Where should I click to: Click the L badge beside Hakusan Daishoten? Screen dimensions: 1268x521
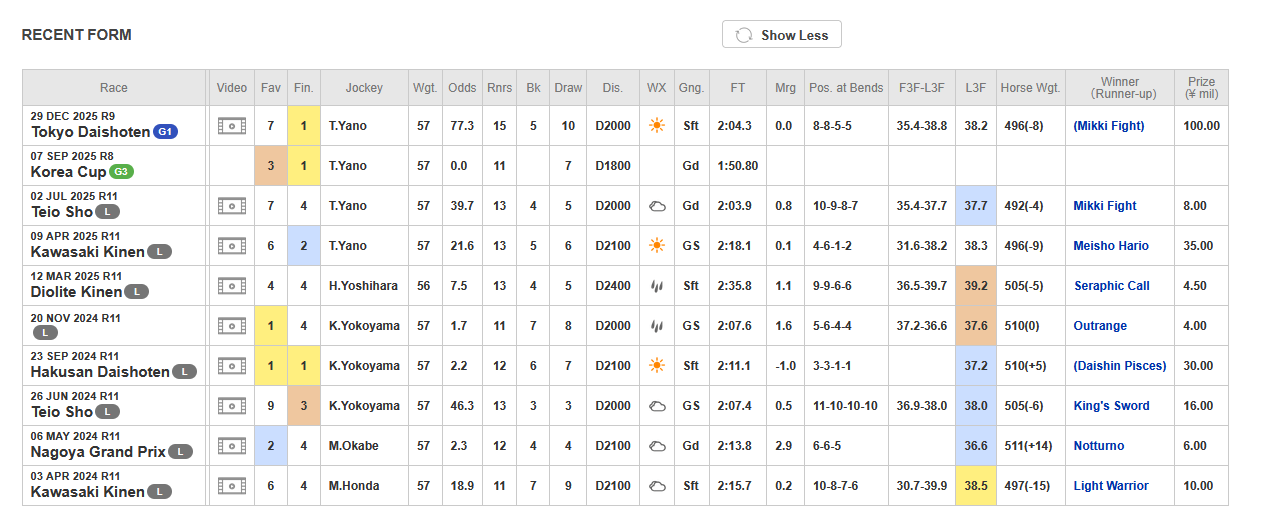tap(184, 372)
